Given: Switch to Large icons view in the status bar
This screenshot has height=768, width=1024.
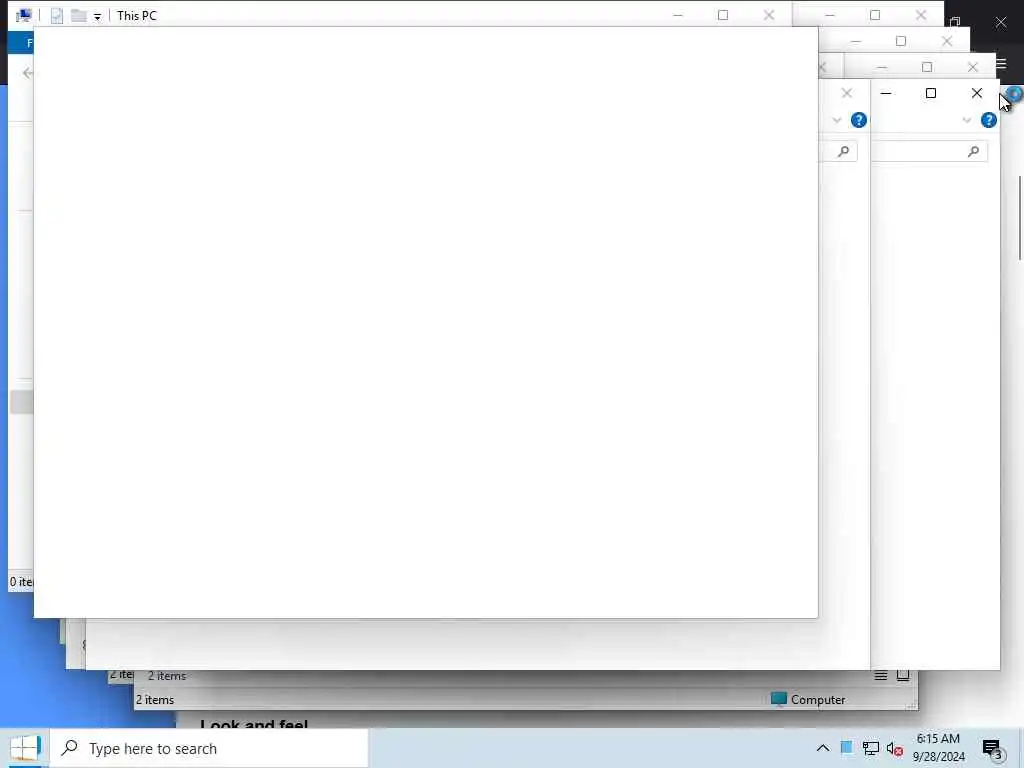Looking at the screenshot, I should coord(903,675).
